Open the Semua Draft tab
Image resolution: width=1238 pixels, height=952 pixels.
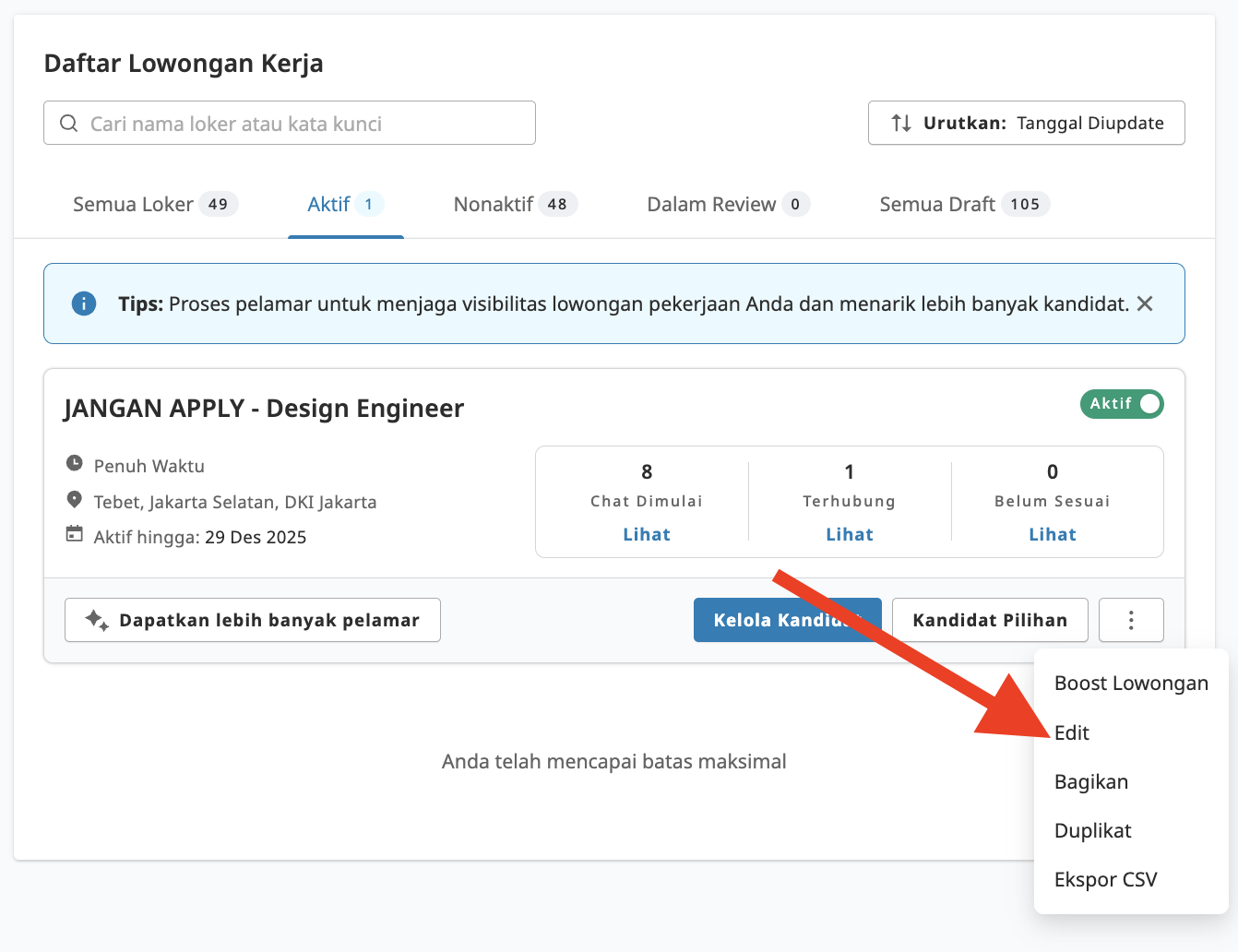(963, 205)
